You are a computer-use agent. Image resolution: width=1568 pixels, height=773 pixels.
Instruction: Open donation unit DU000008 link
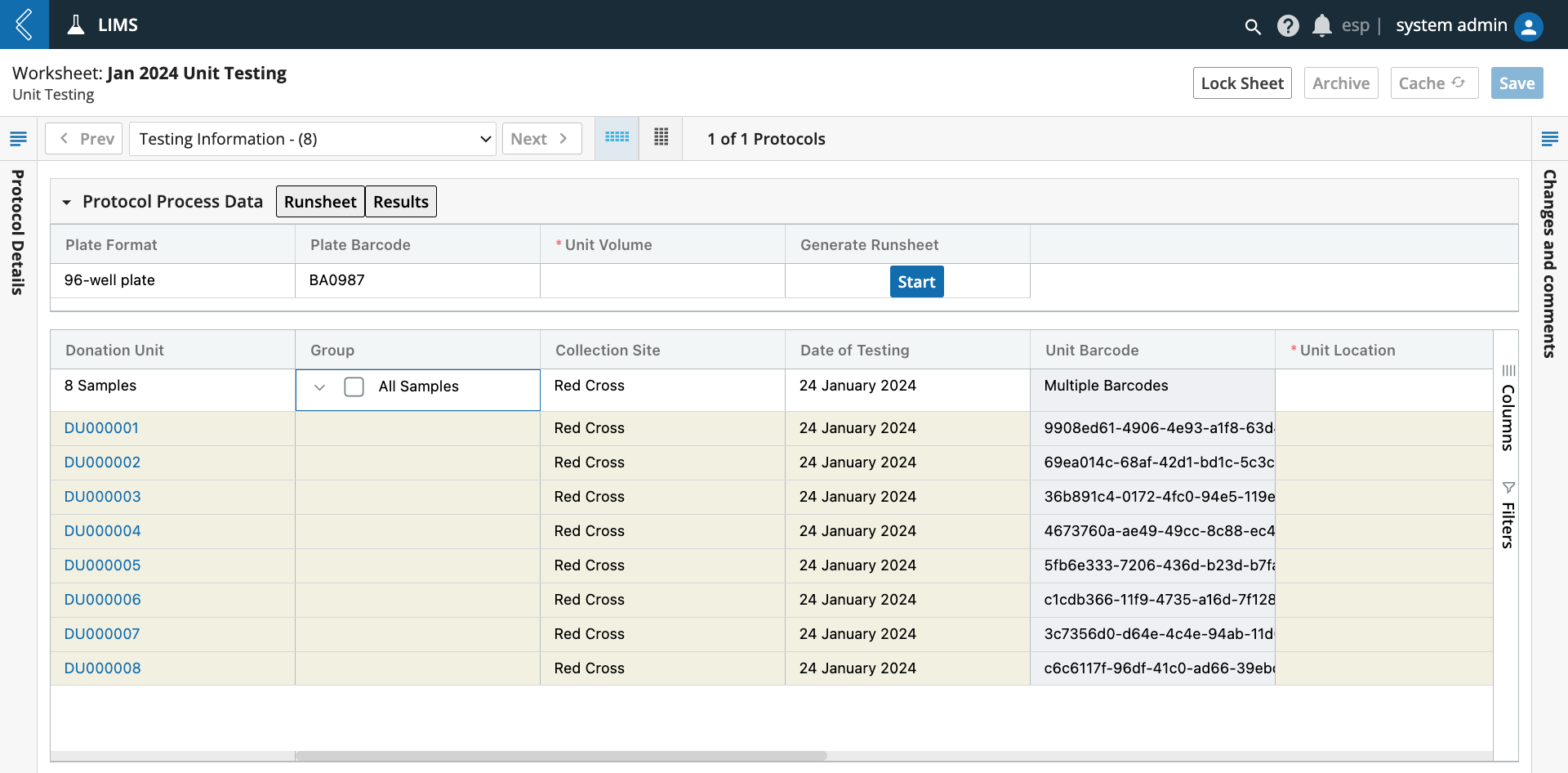102,668
